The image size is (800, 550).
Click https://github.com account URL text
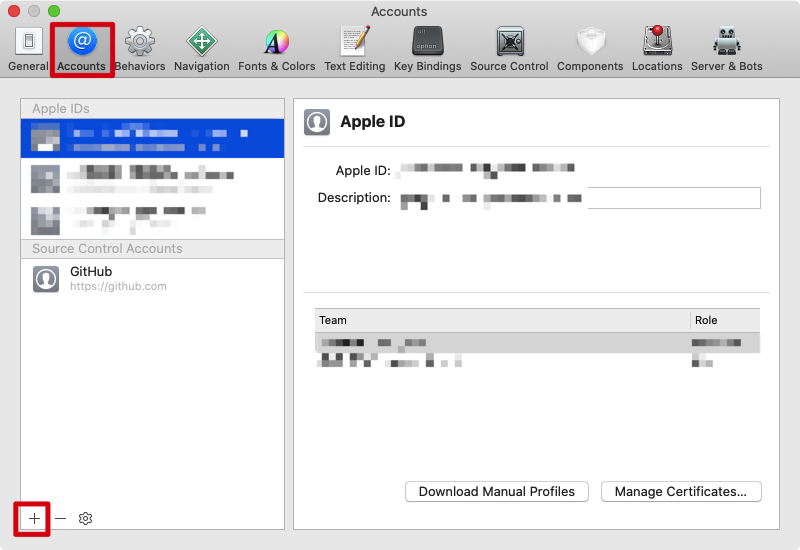pyautogui.click(x=118, y=286)
